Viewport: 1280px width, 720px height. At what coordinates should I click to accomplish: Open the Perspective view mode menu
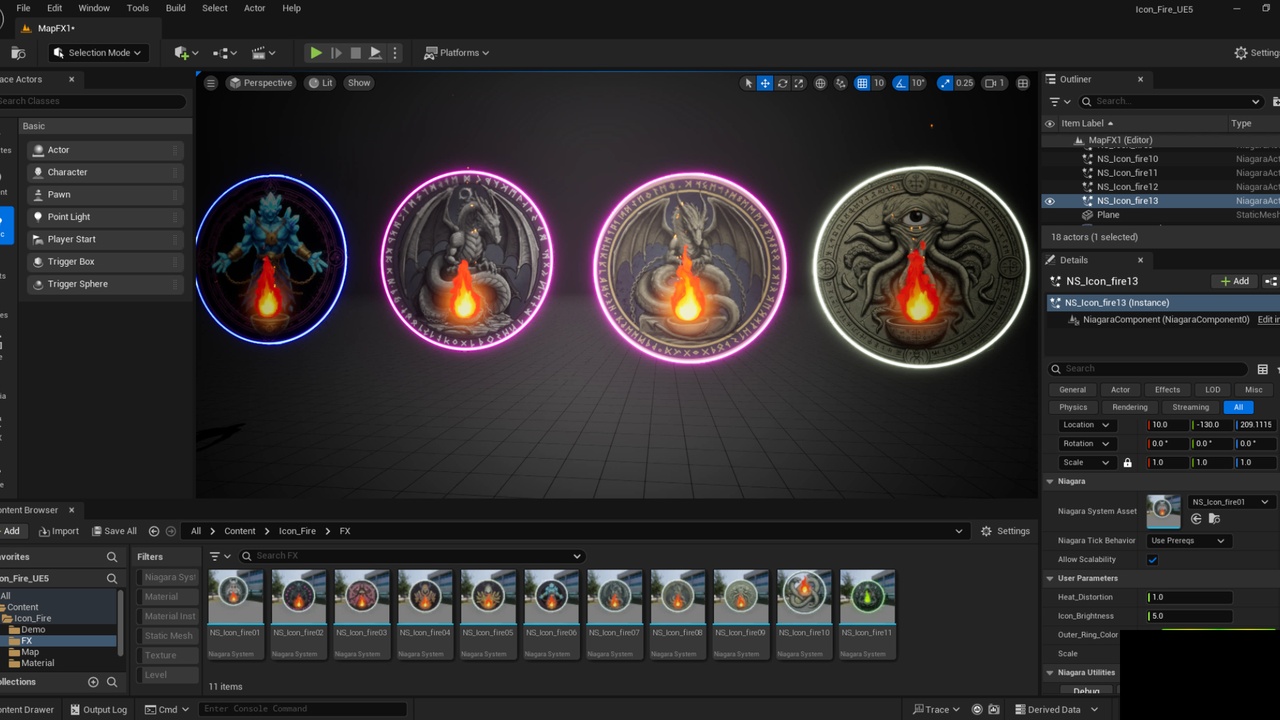coord(261,83)
